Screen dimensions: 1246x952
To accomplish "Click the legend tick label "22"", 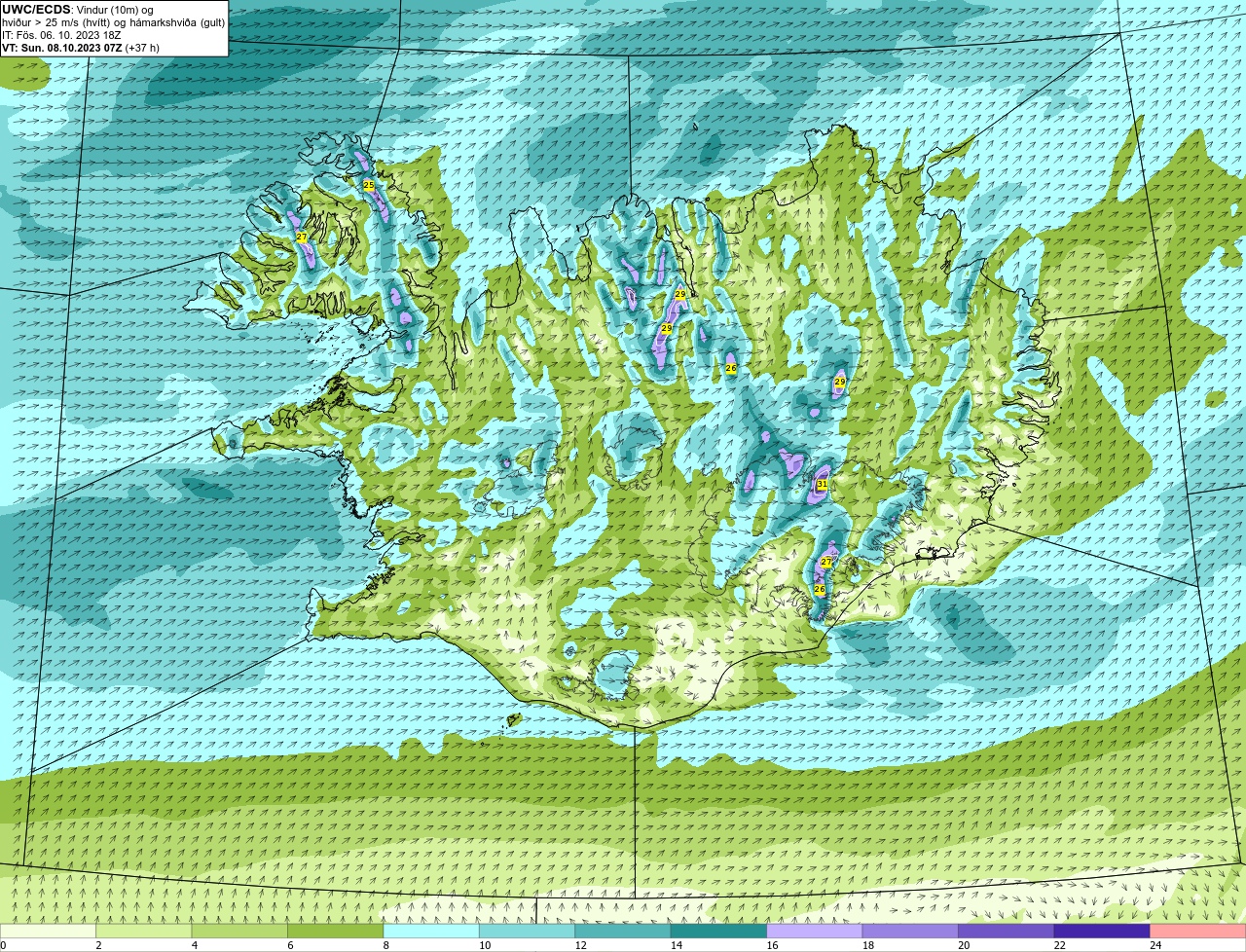I will (x=1059, y=945).
